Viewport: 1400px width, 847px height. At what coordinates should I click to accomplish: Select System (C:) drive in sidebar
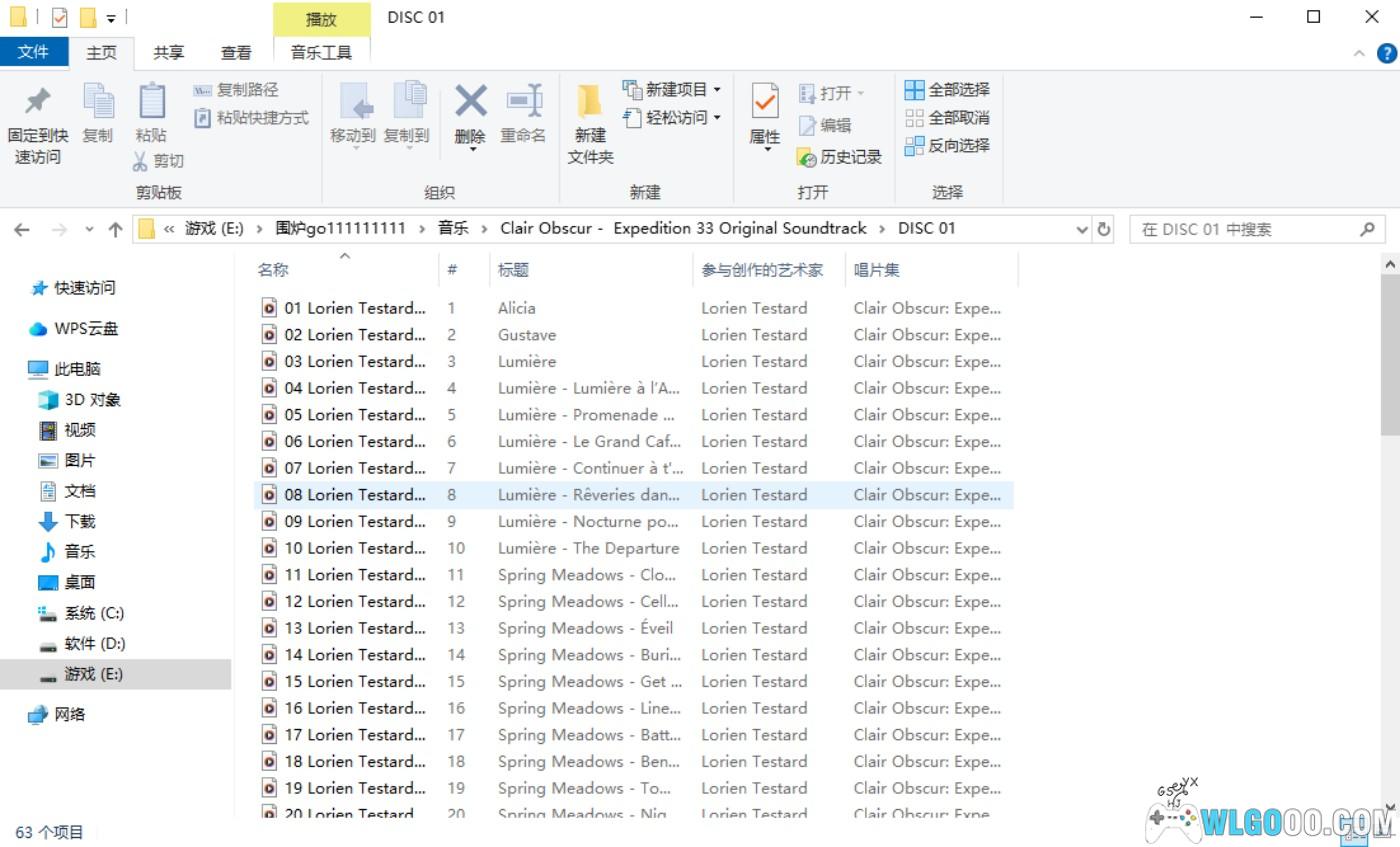coord(94,613)
